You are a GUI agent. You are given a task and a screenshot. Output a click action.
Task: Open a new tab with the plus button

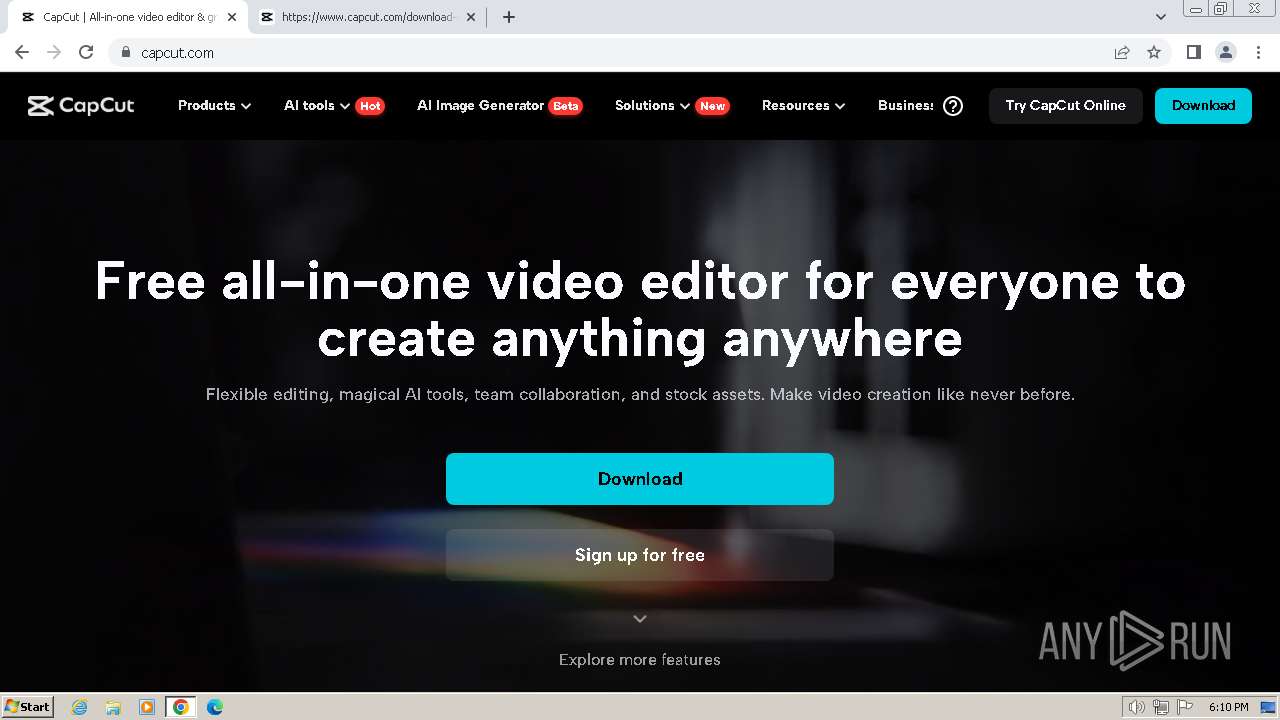pyautogui.click(x=509, y=17)
